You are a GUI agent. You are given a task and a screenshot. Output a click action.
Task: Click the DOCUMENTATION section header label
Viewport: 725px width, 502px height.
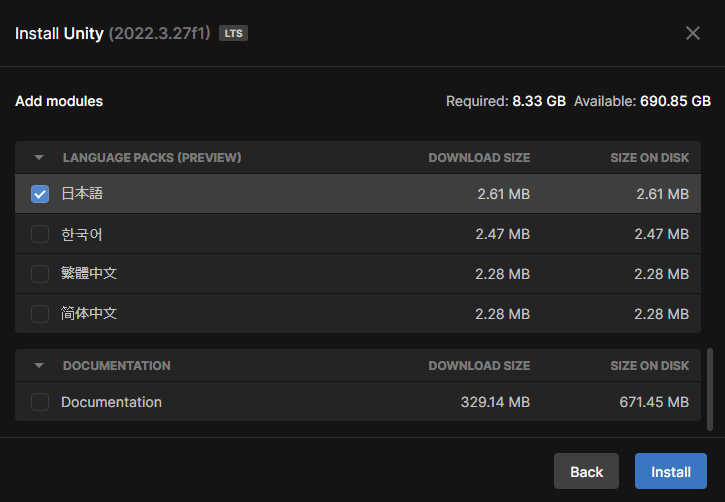tap(117, 366)
